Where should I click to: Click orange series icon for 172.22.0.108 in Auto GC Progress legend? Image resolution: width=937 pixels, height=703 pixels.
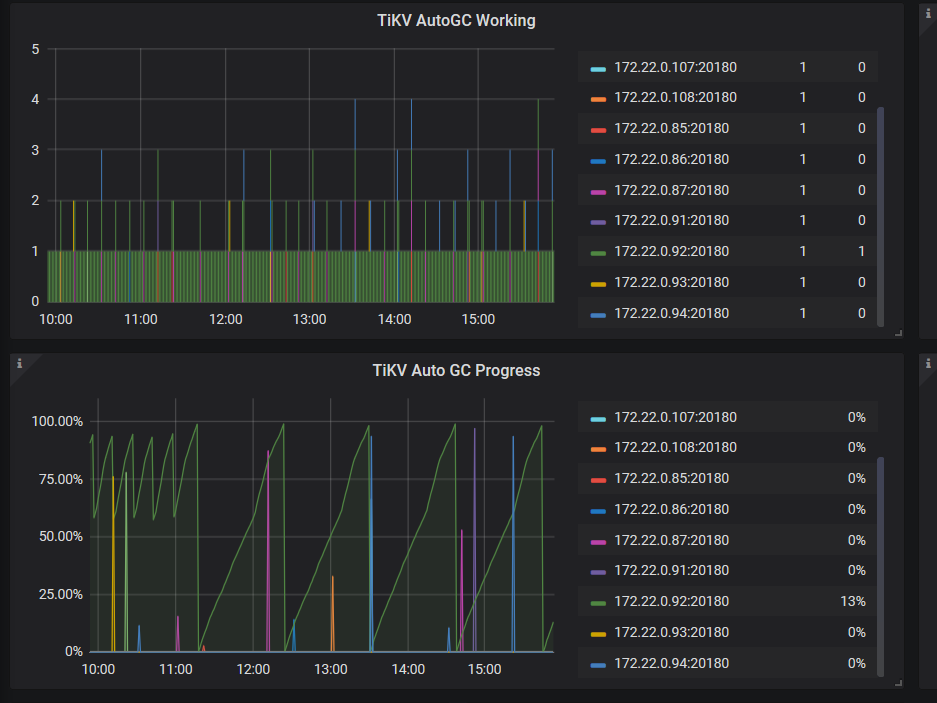[x=598, y=448]
